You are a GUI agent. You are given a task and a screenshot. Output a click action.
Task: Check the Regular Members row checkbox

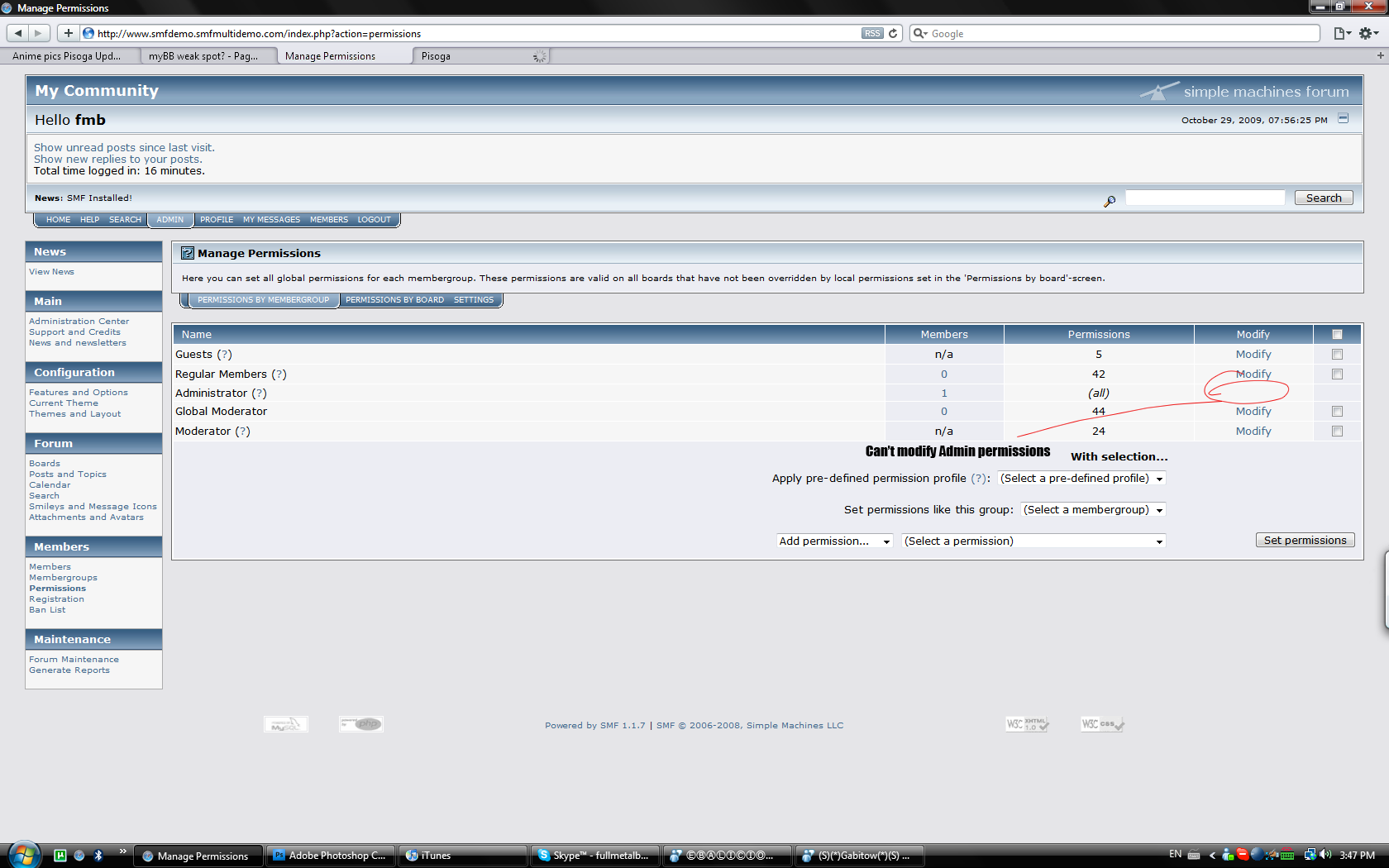pos(1337,374)
